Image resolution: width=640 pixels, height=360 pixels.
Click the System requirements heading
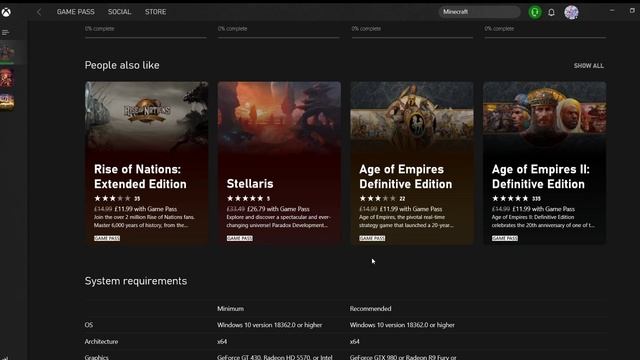click(x=136, y=281)
